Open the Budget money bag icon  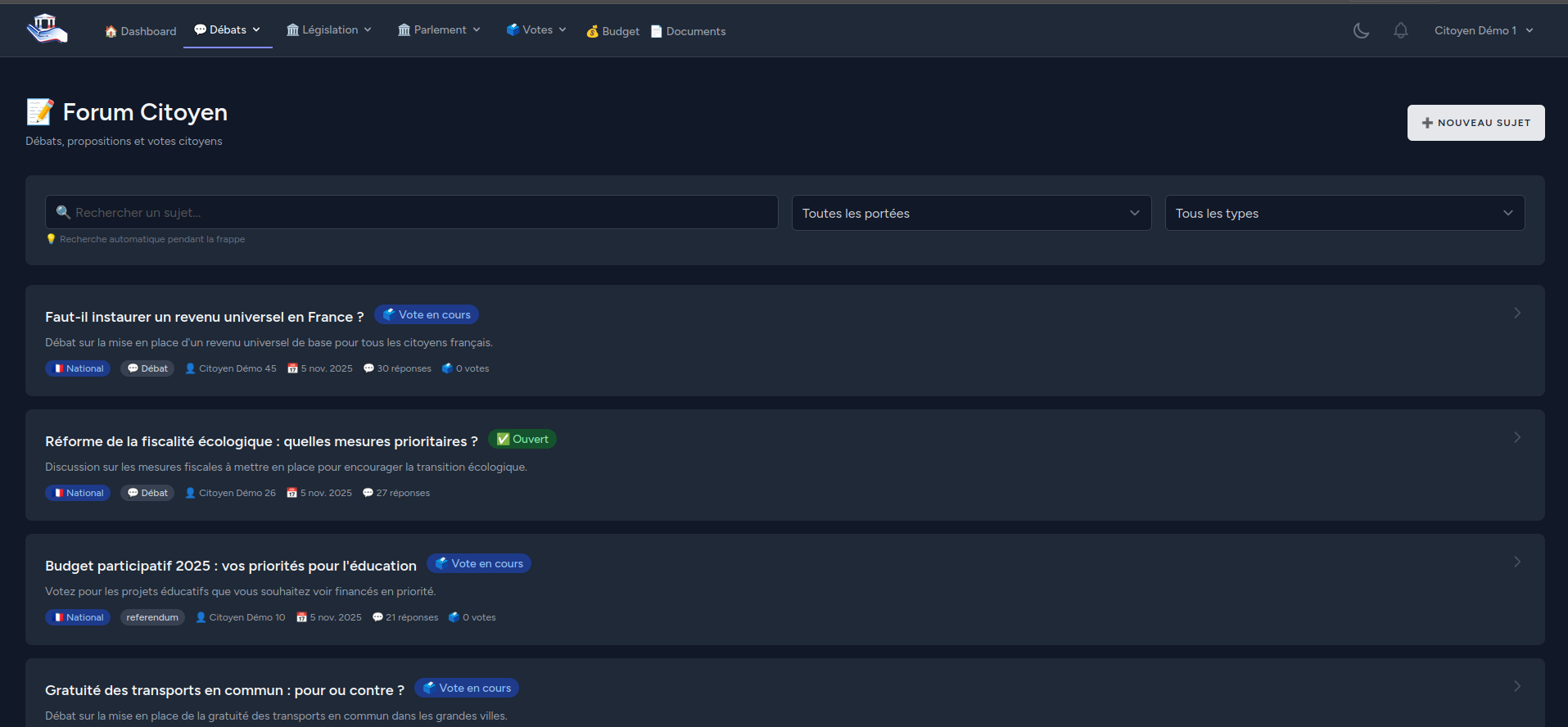click(592, 31)
